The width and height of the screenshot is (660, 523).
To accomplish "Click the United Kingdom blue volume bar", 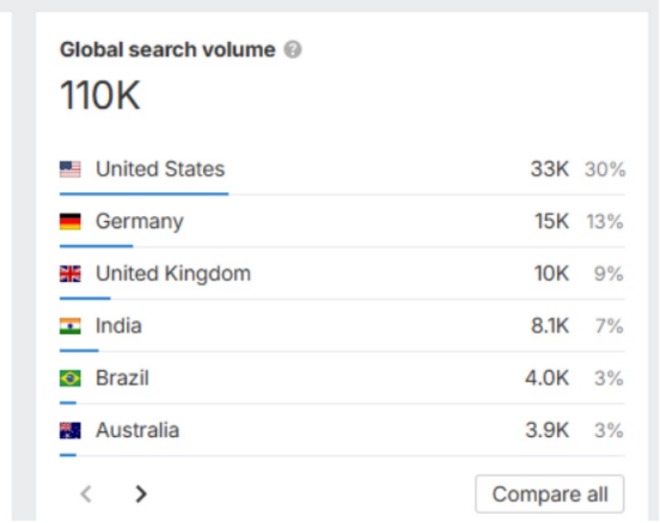I will tap(85, 298).
